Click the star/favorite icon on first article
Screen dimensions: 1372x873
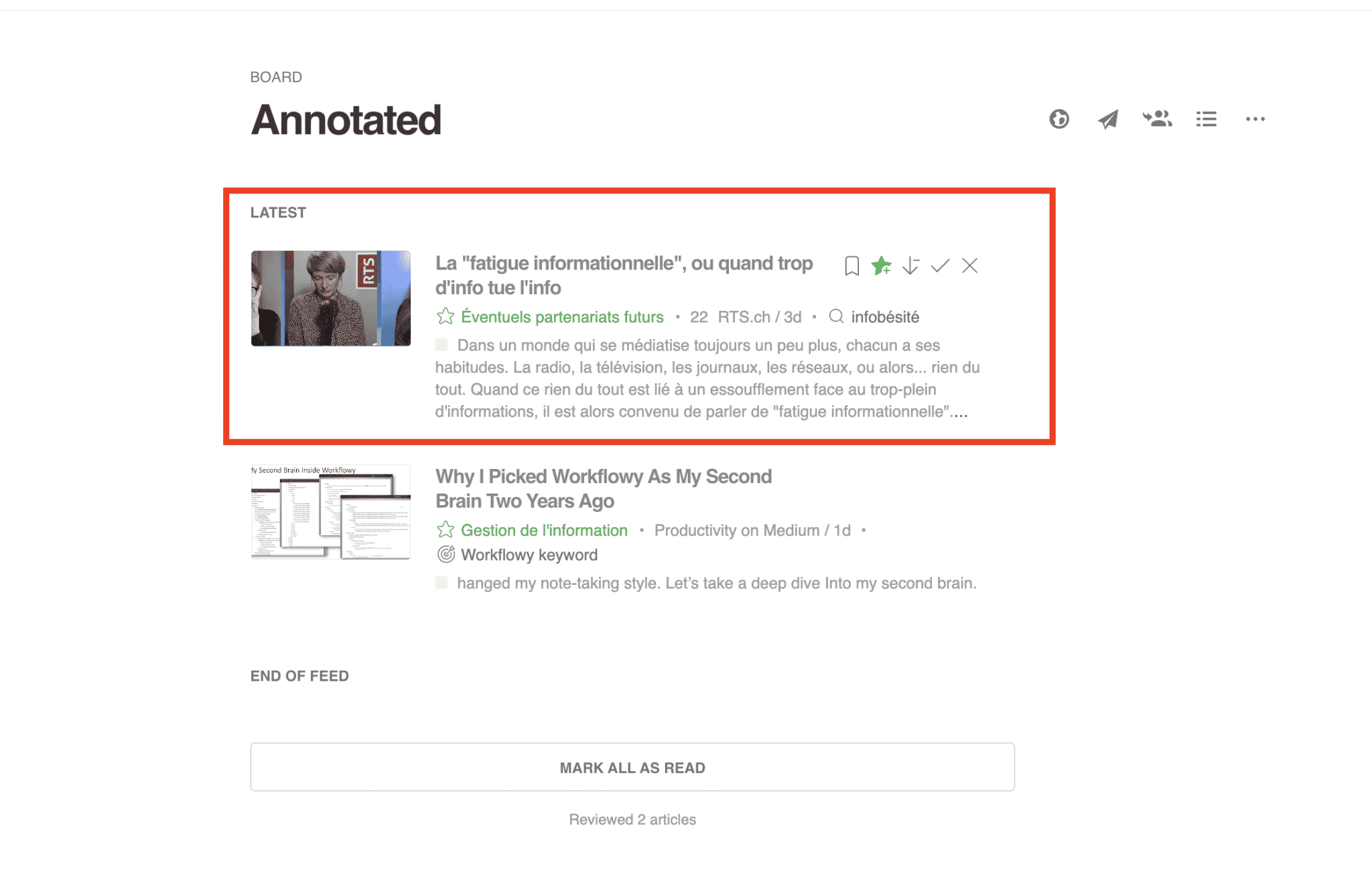click(879, 265)
